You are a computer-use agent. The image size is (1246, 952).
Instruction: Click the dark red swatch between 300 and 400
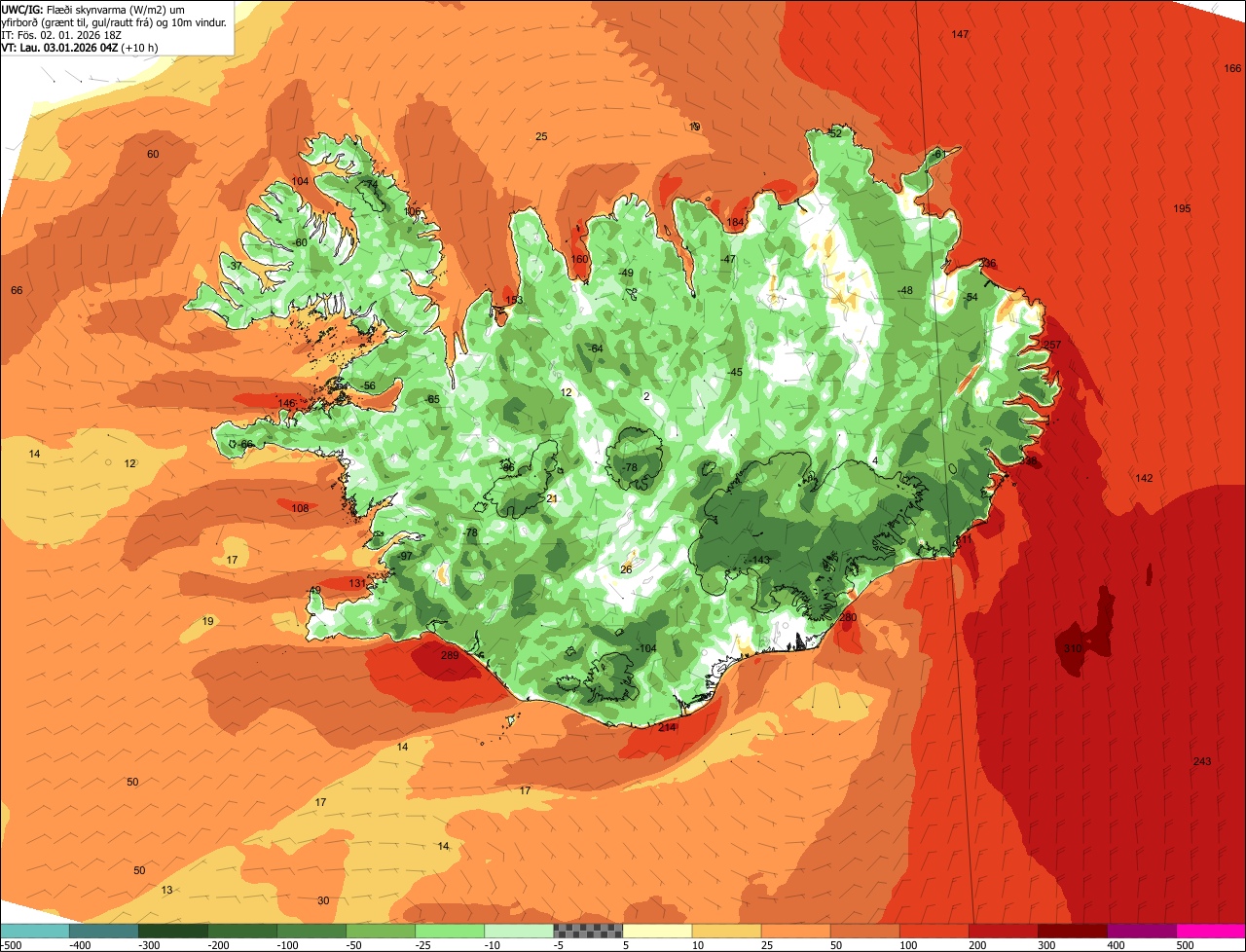click(x=1073, y=931)
